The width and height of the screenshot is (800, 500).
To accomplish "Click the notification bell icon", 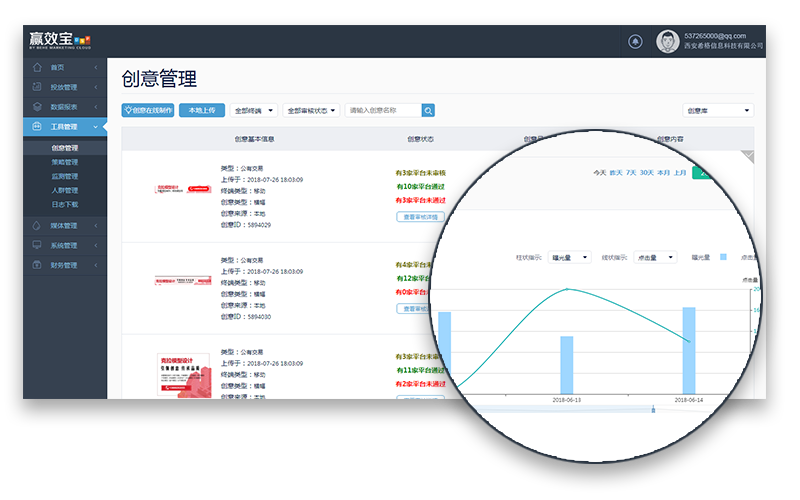I will tap(635, 41).
